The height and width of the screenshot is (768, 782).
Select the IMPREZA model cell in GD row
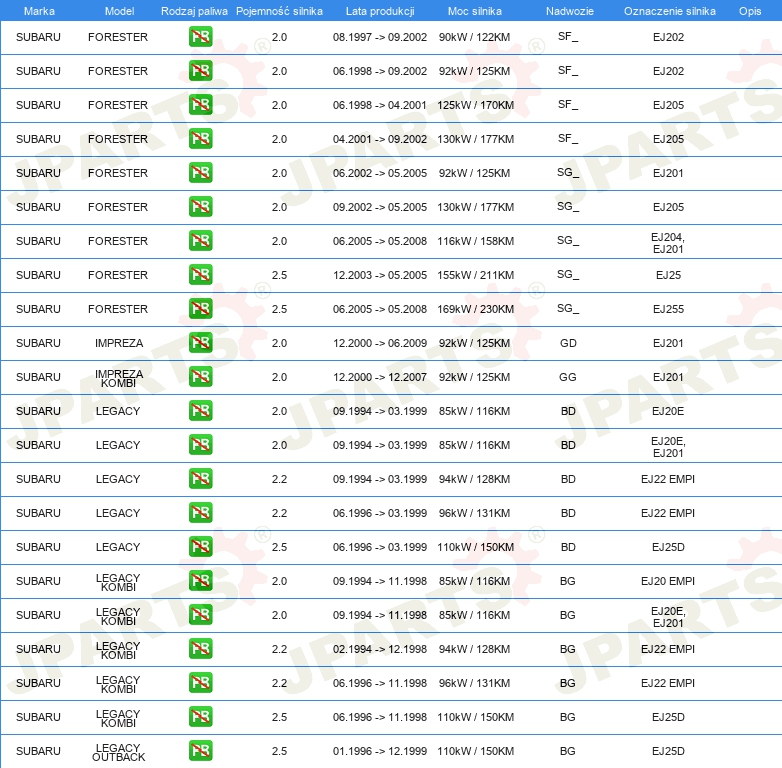pyautogui.click(x=119, y=343)
